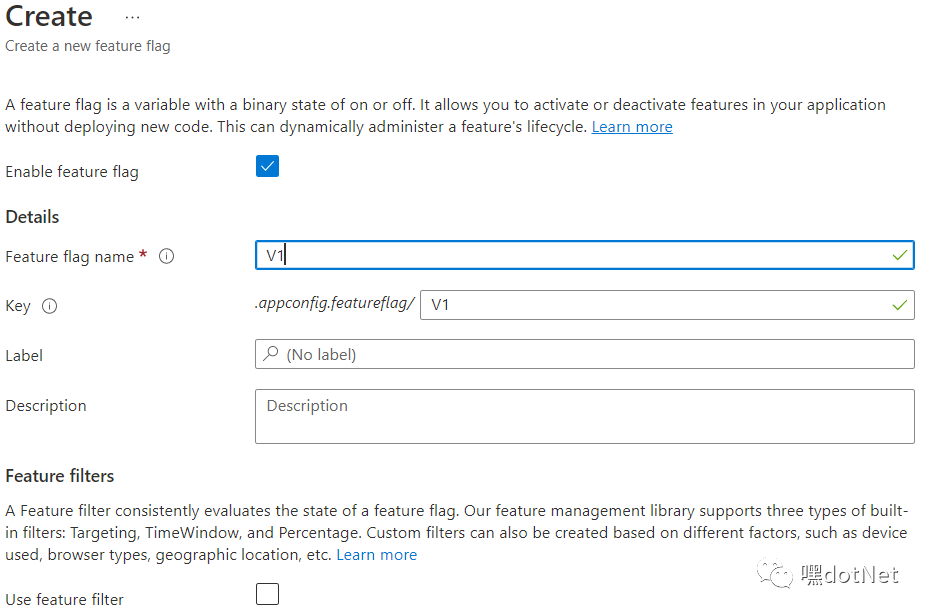Click the green checkmark in the Feature flag name field
This screenshot has width=928, height=615.
901,256
